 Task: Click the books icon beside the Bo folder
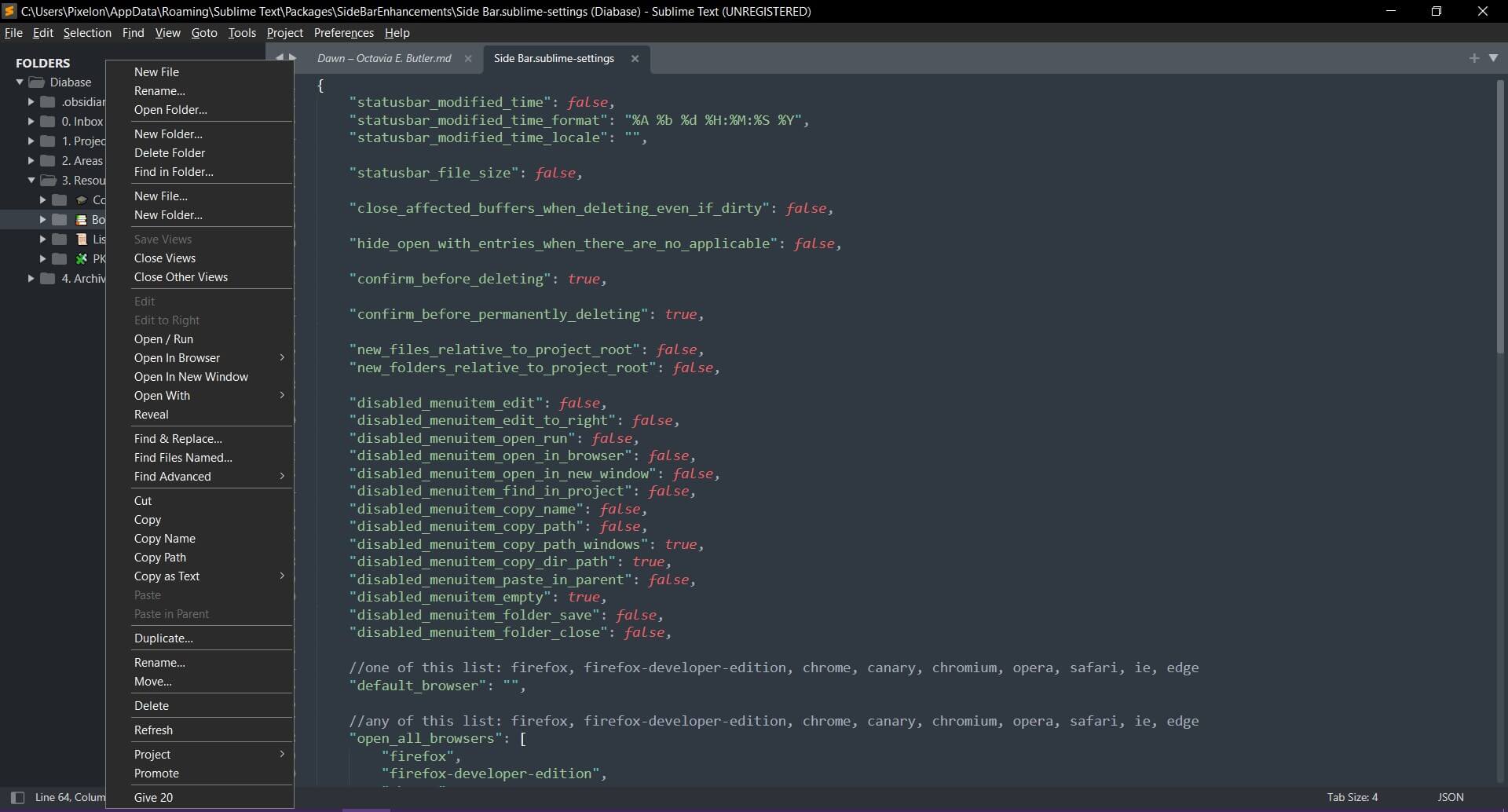[81, 220]
